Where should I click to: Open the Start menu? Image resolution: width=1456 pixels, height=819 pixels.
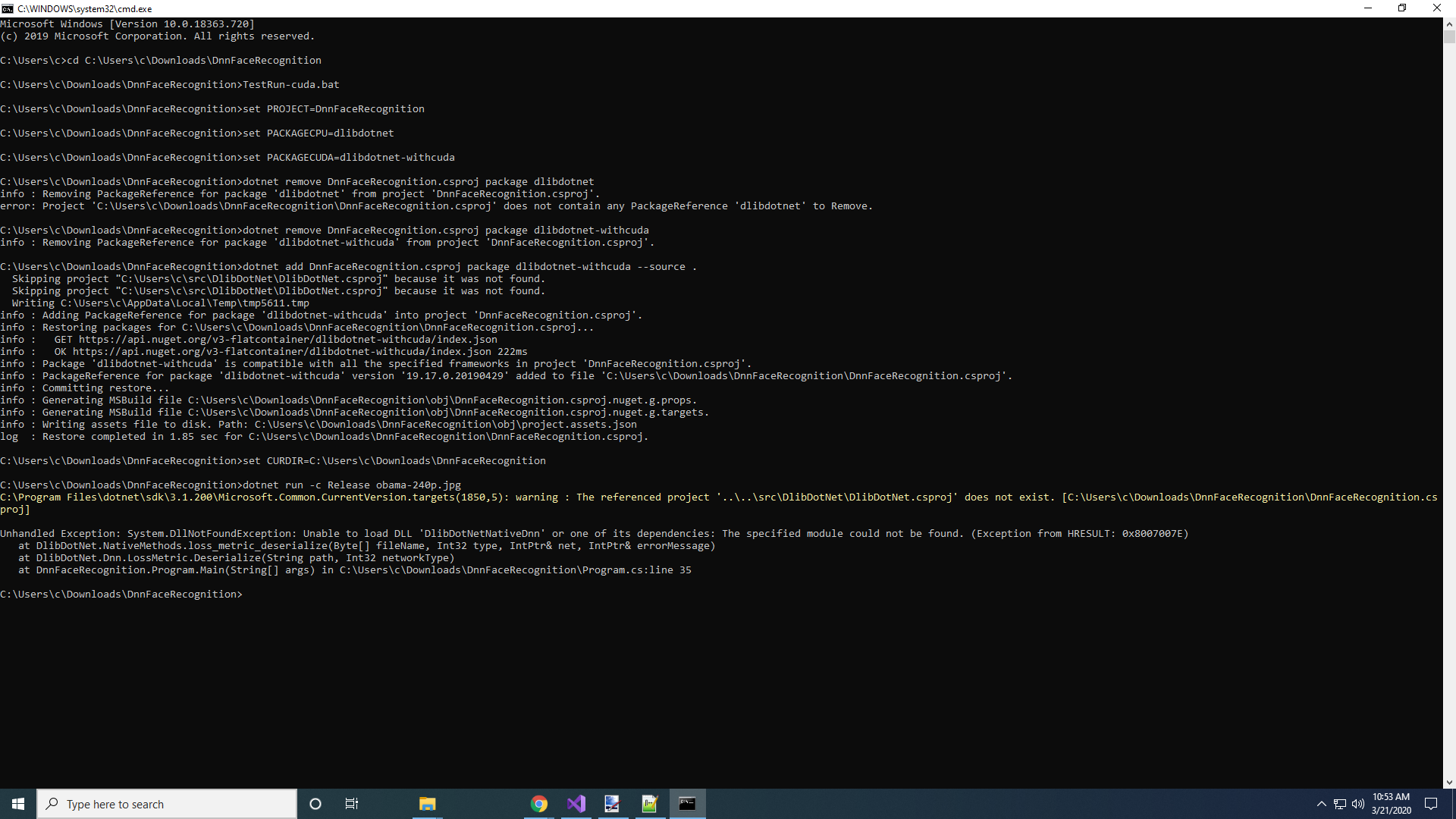pos(17,804)
